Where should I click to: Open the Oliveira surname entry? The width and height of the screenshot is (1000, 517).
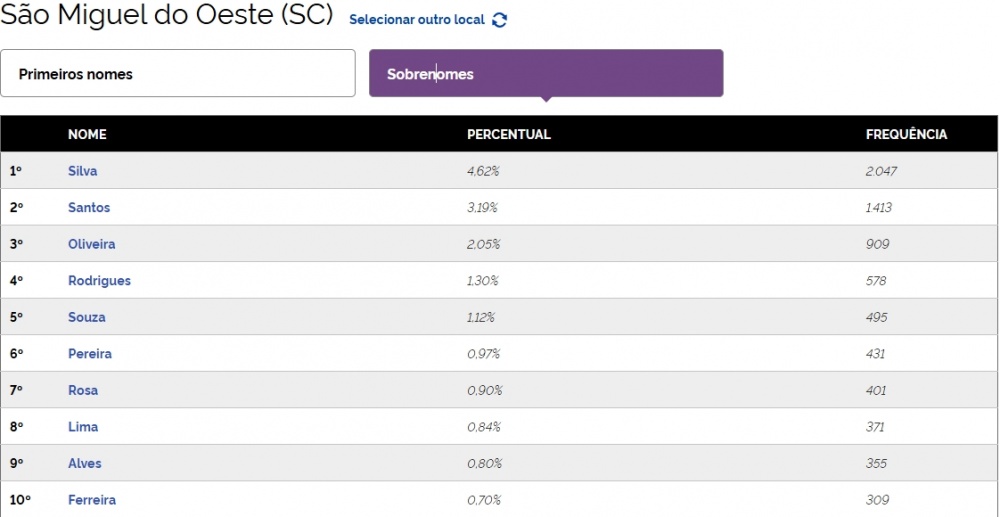[x=91, y=244]
